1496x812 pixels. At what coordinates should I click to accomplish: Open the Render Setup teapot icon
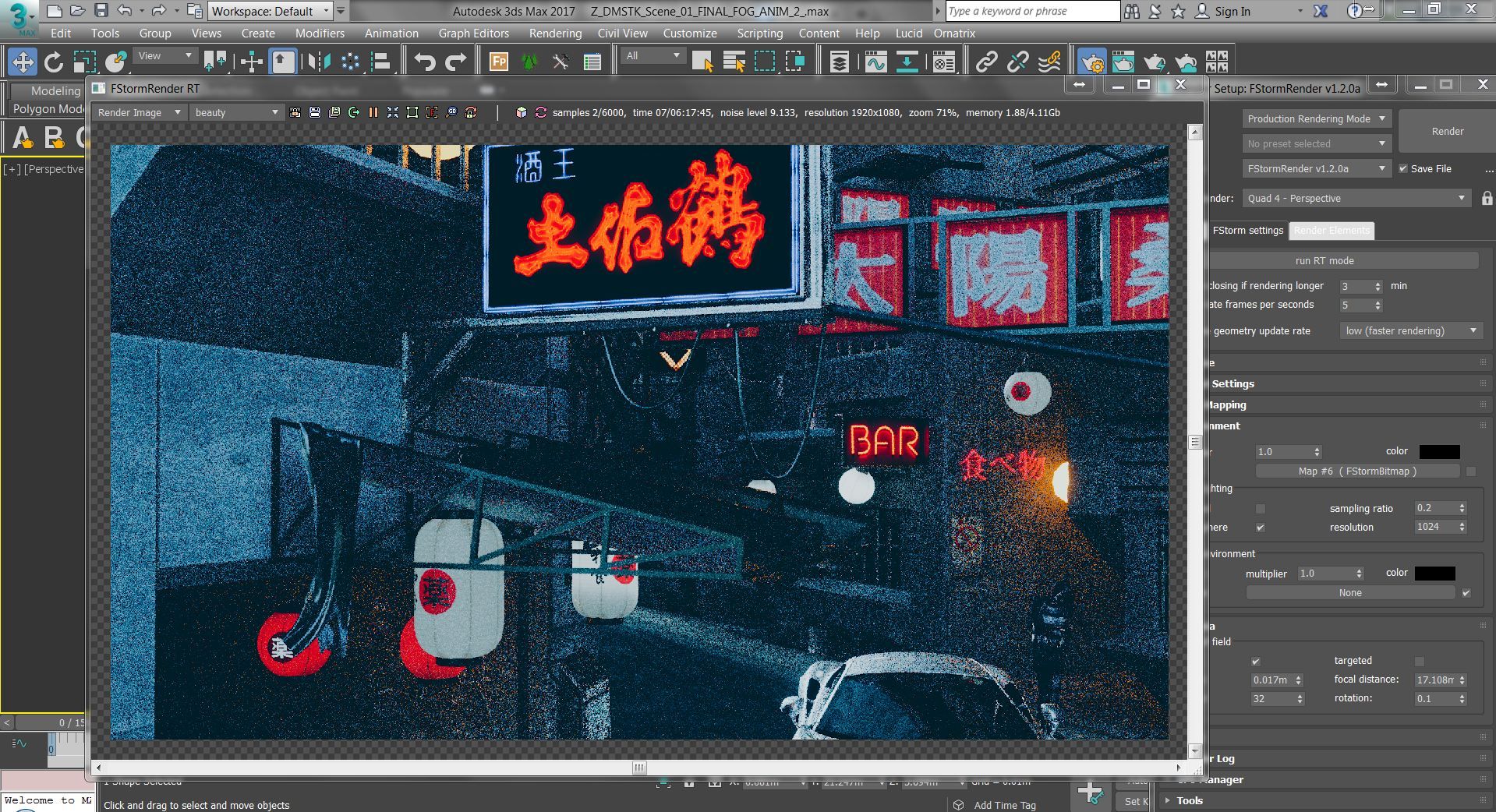tap(1091, 62)
